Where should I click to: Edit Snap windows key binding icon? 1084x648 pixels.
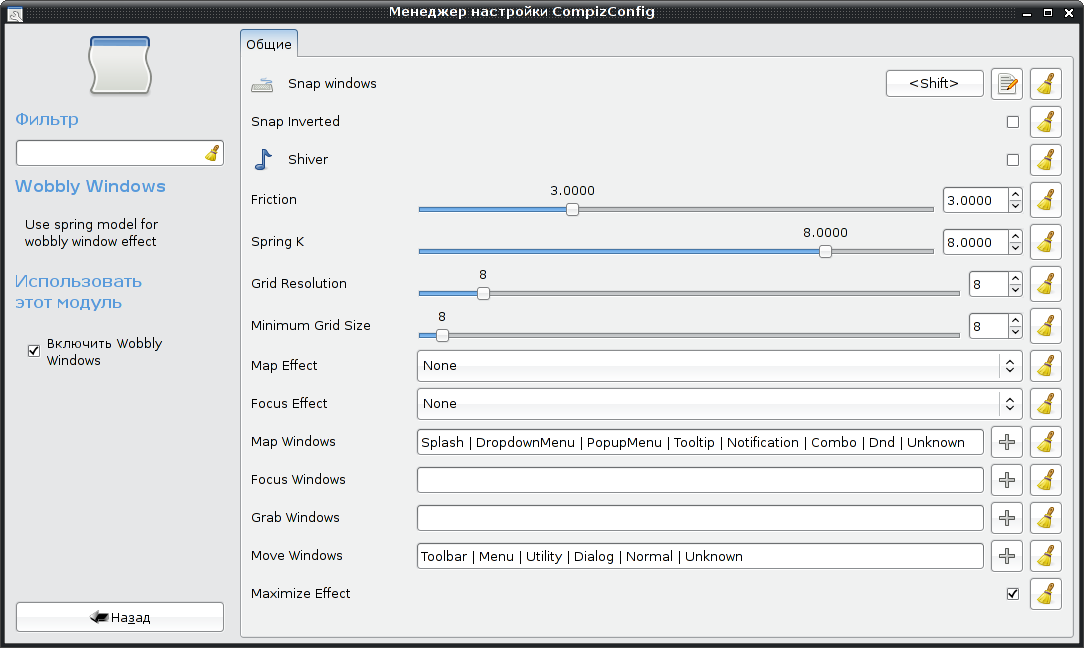pyautogui.click(x=1007, y=84)
